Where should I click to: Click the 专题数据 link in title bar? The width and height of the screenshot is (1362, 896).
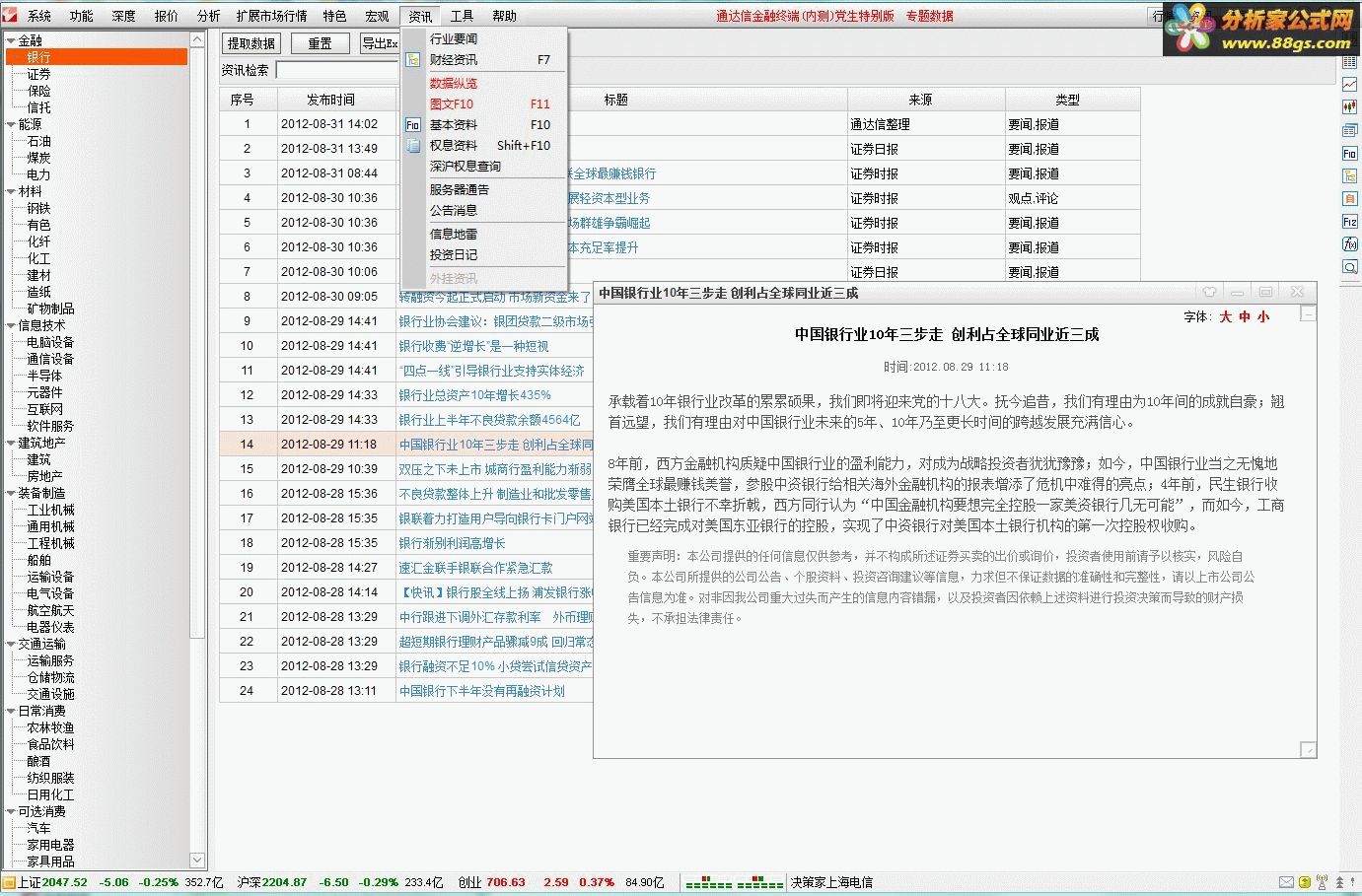[x=930, y=16]
